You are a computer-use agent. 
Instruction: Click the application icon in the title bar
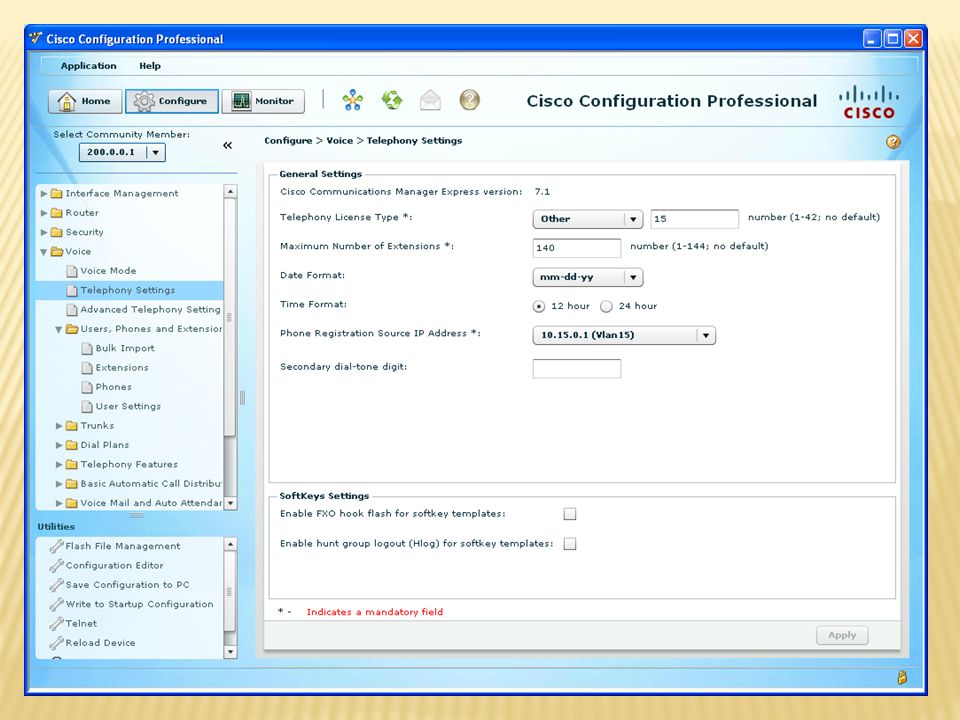click(36, 39)
